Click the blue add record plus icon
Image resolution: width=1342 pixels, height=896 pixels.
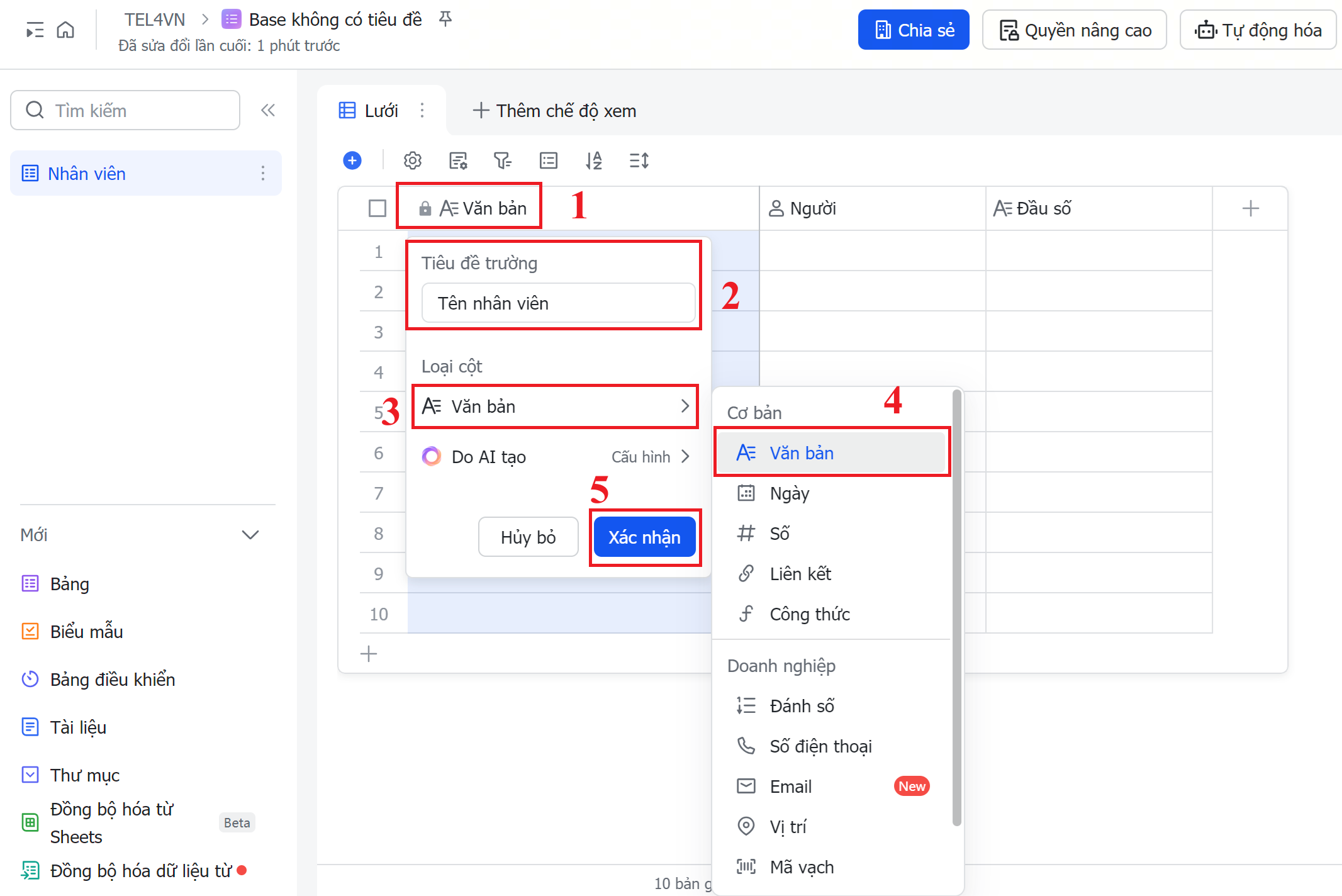352,160
